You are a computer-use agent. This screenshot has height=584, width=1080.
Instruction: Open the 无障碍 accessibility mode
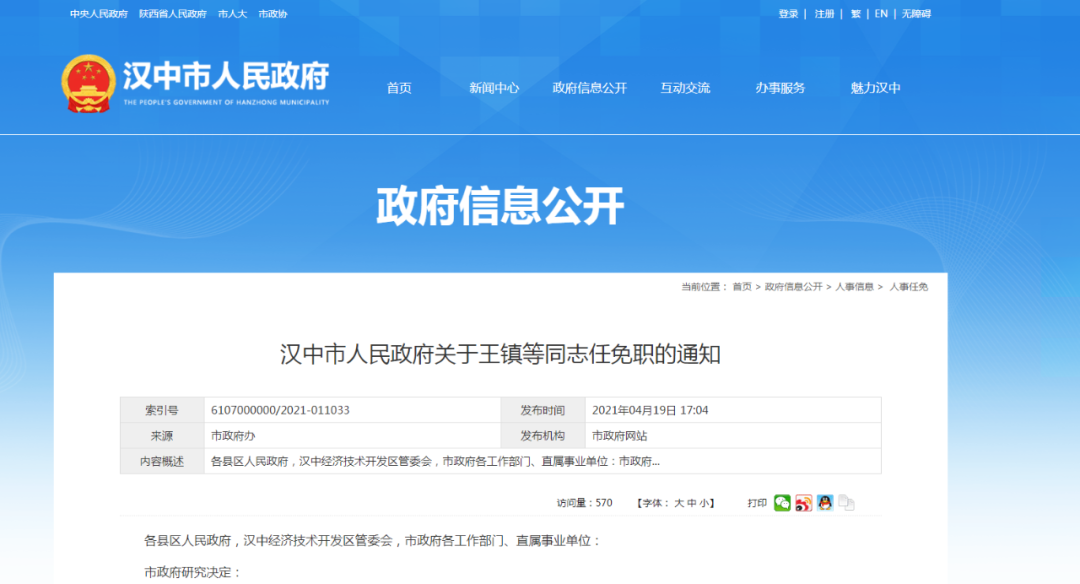tap(916, 14)
